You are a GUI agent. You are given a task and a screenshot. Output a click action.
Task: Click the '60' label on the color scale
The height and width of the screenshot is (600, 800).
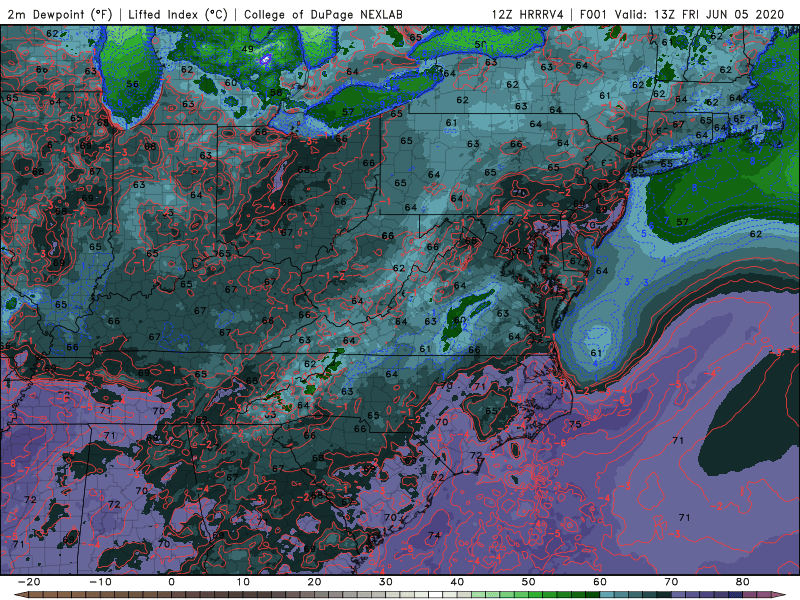click(x=600, y=582)
